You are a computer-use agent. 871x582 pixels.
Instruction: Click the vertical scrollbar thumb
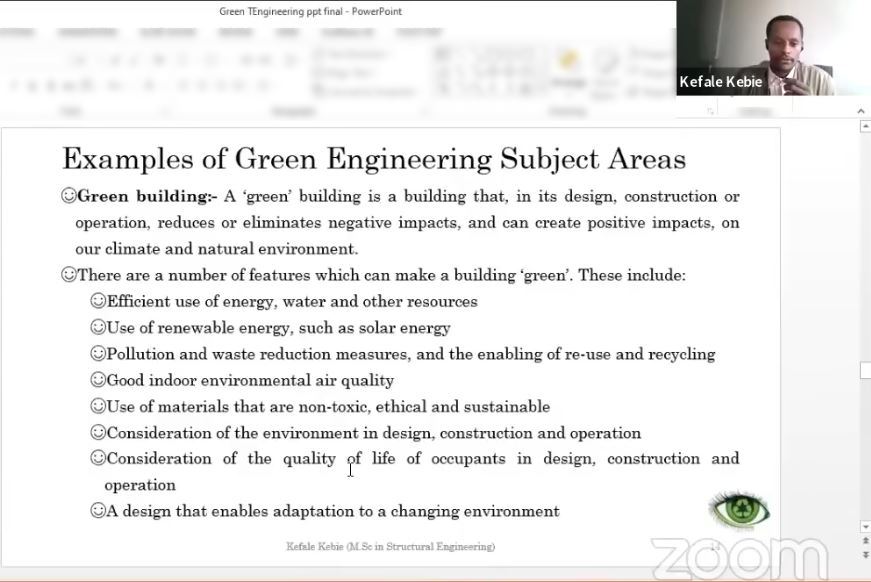[865, 370]
